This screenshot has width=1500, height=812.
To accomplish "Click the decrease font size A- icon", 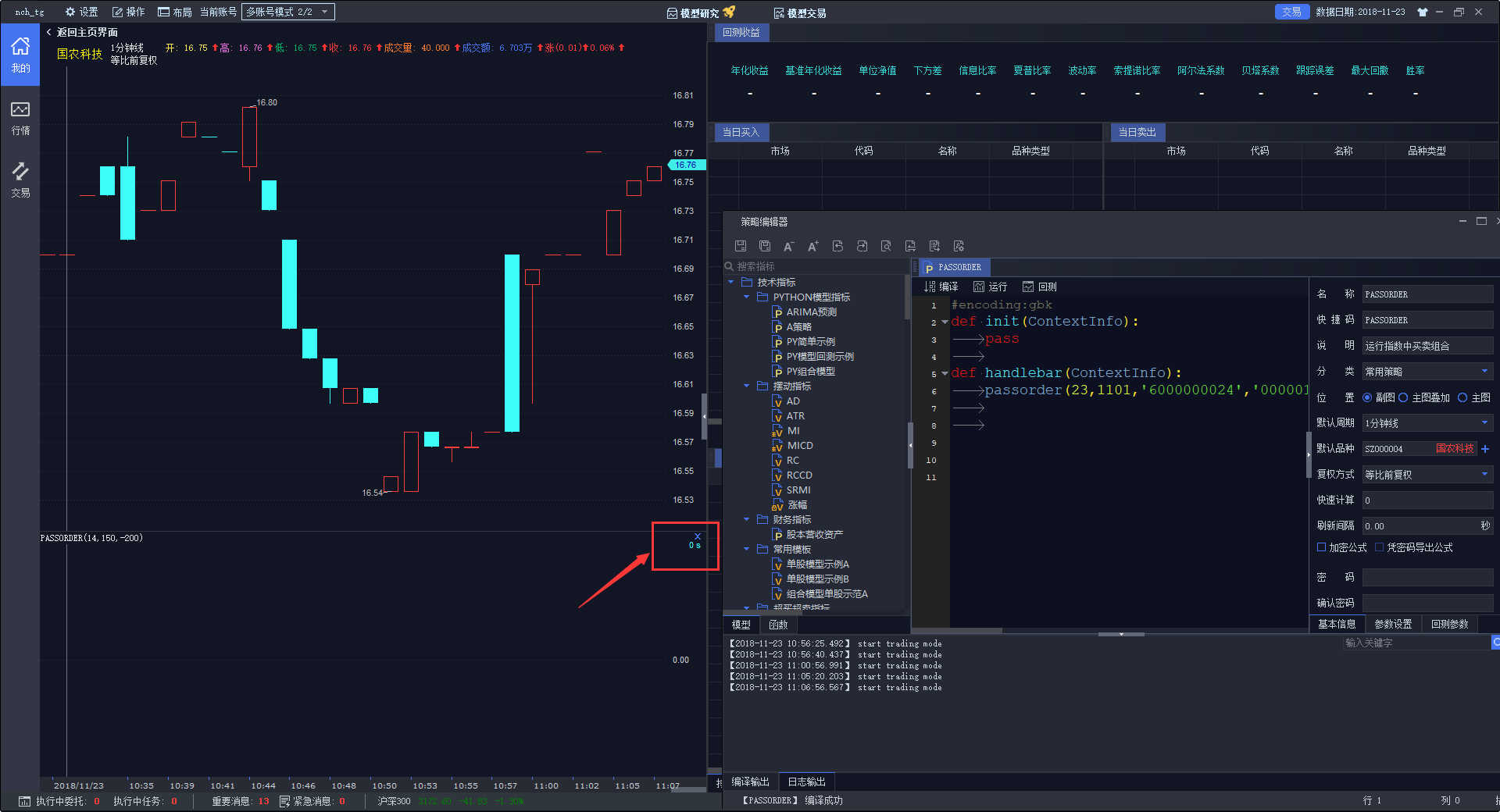I will click(788, 246).
